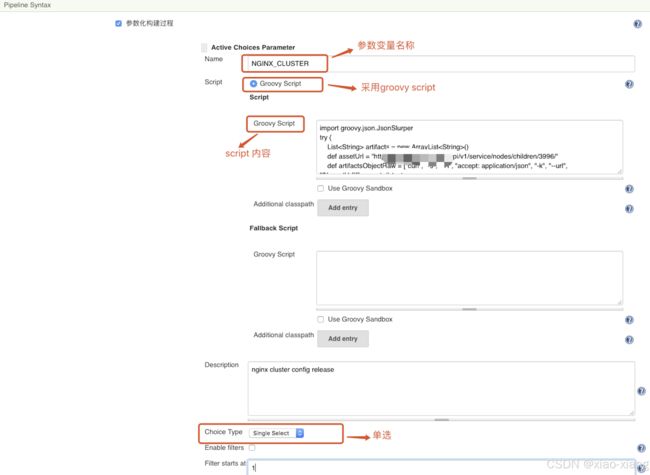The height and width of the screenshot is (475, 650).
Task: Open help for Fallback Script's Use Groovy Sandbox
Action: 629,320
